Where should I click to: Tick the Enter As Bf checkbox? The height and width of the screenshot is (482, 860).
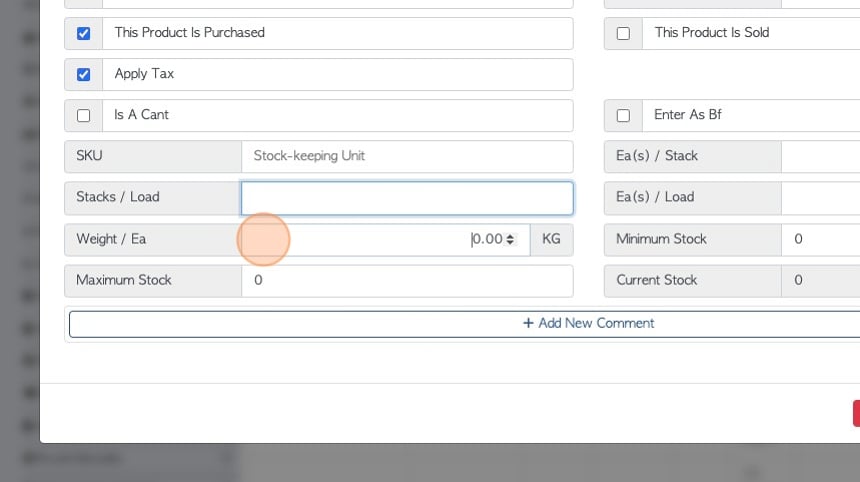623,116
